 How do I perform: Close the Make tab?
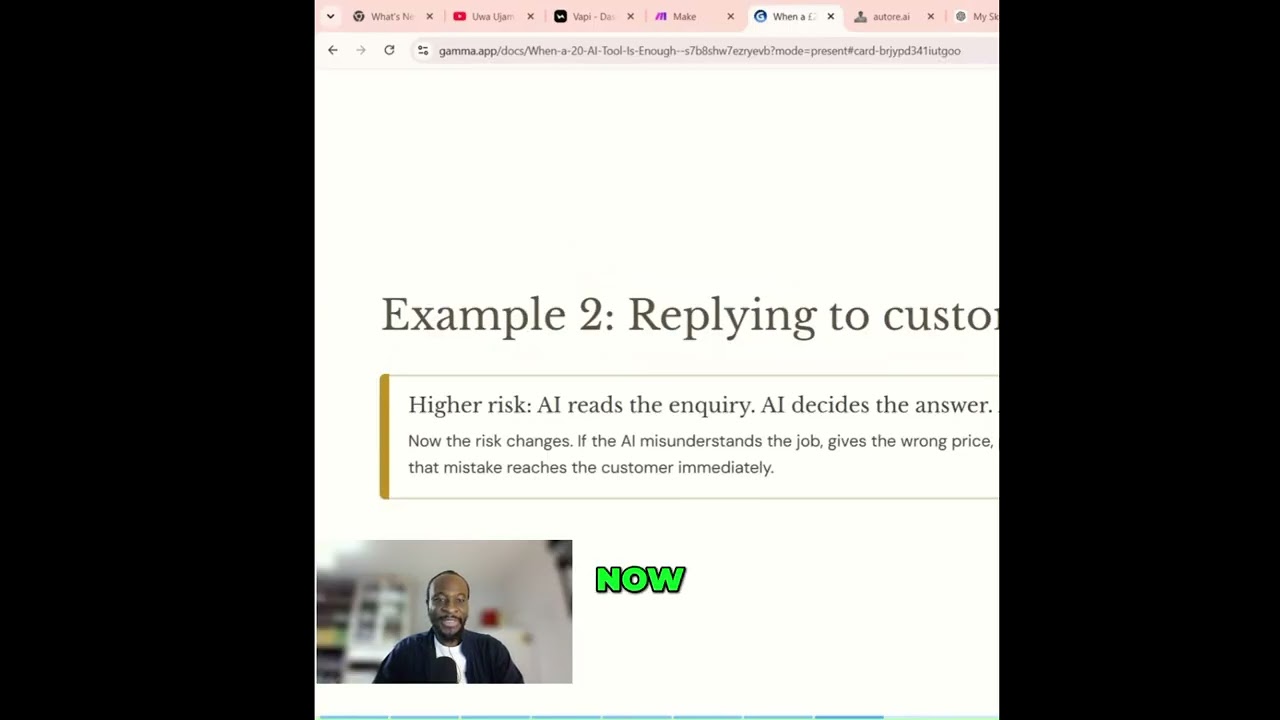(x=730, y=16)
